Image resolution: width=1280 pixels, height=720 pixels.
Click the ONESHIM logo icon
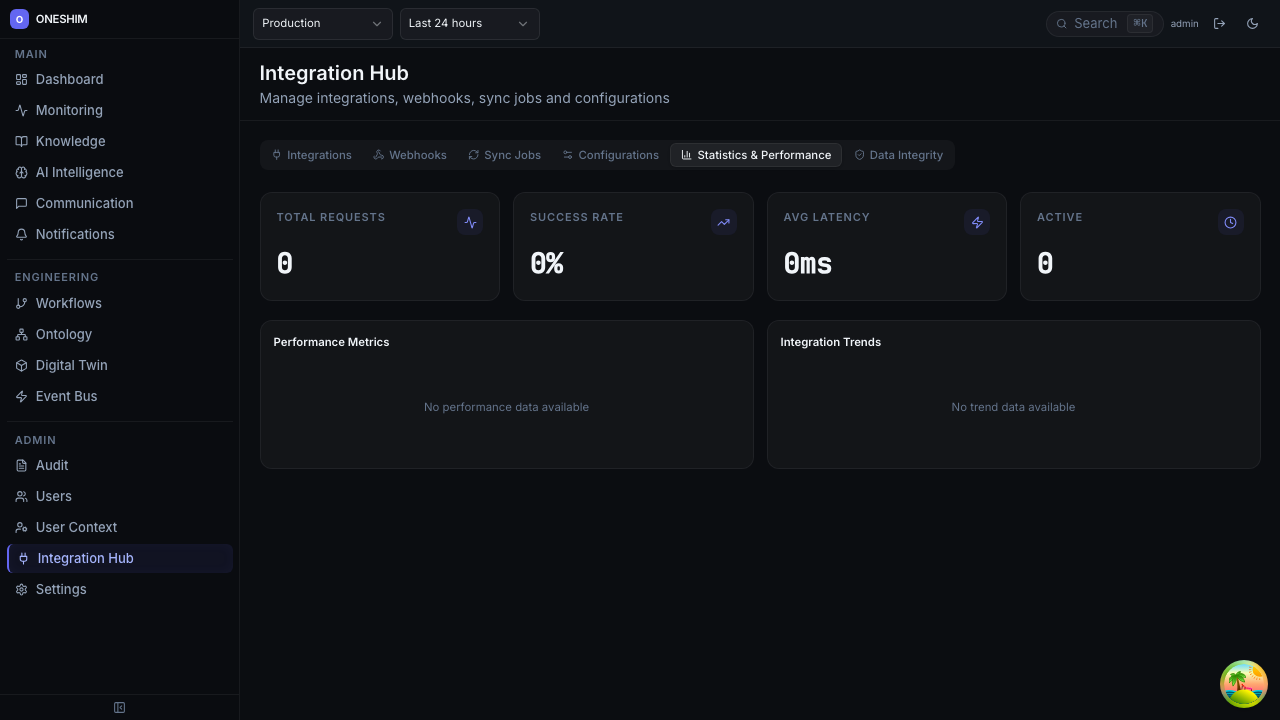click(19, 19)
